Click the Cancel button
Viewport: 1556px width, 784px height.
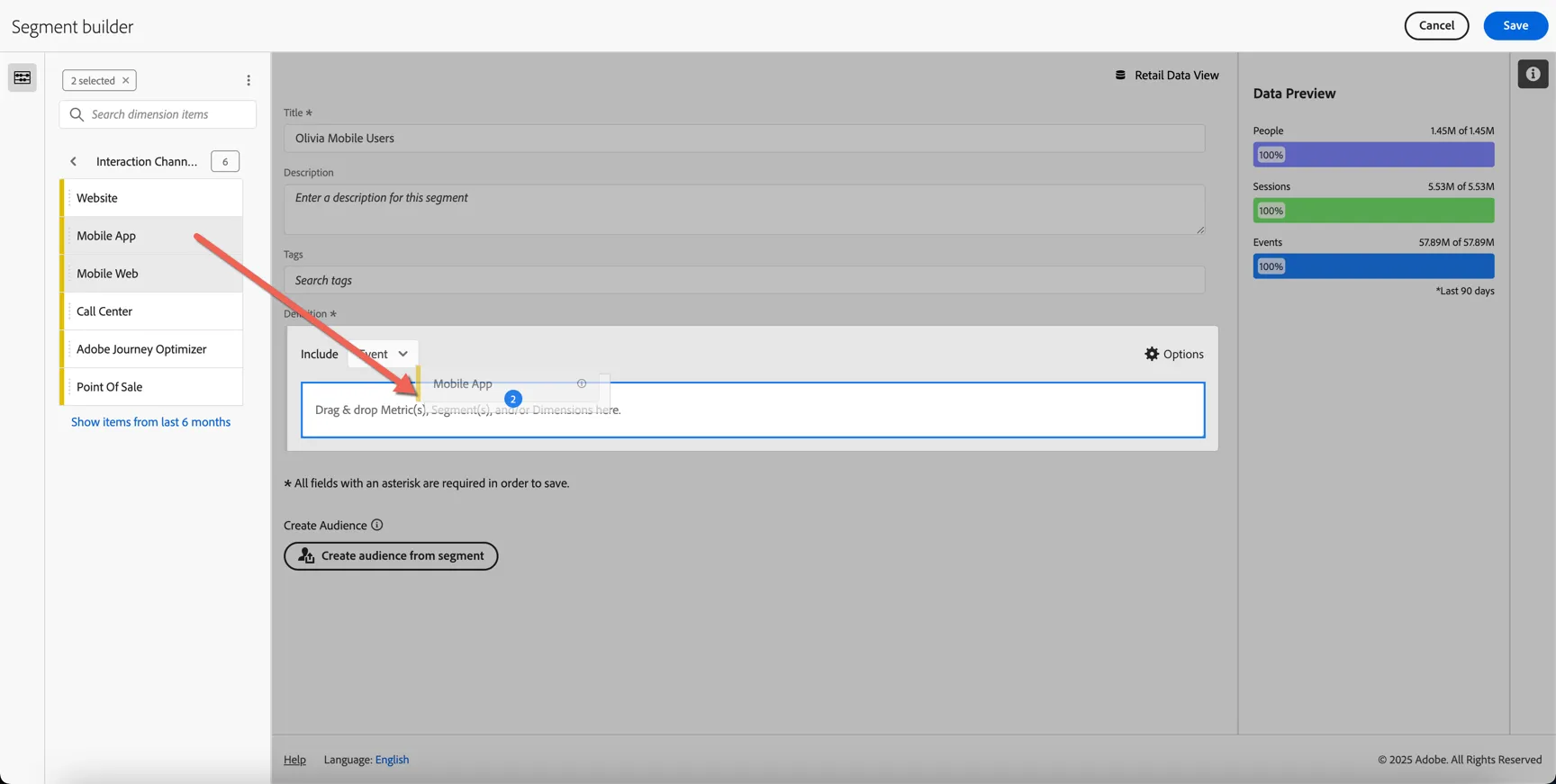1436,25
